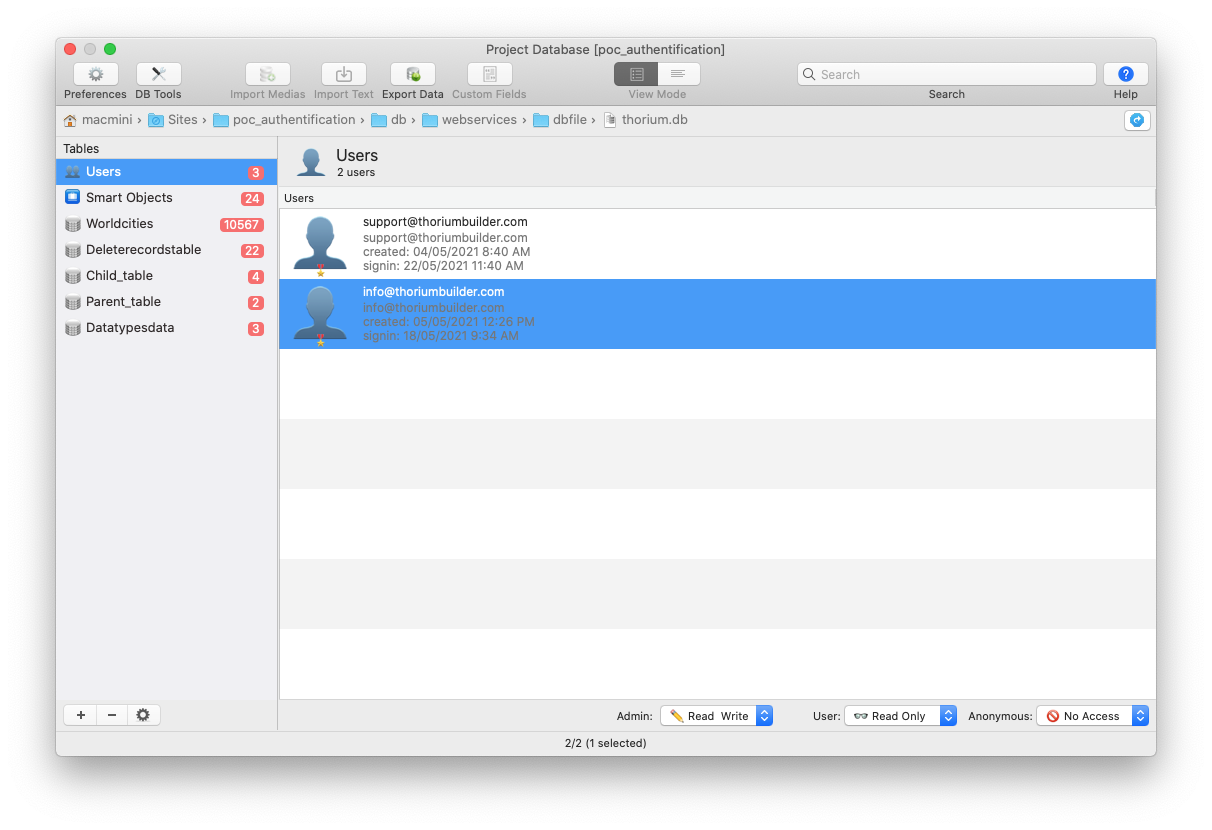Click the Export Data toolbar icon
The width and height of the screenshot is (1212, 830).
pos(412,75)
